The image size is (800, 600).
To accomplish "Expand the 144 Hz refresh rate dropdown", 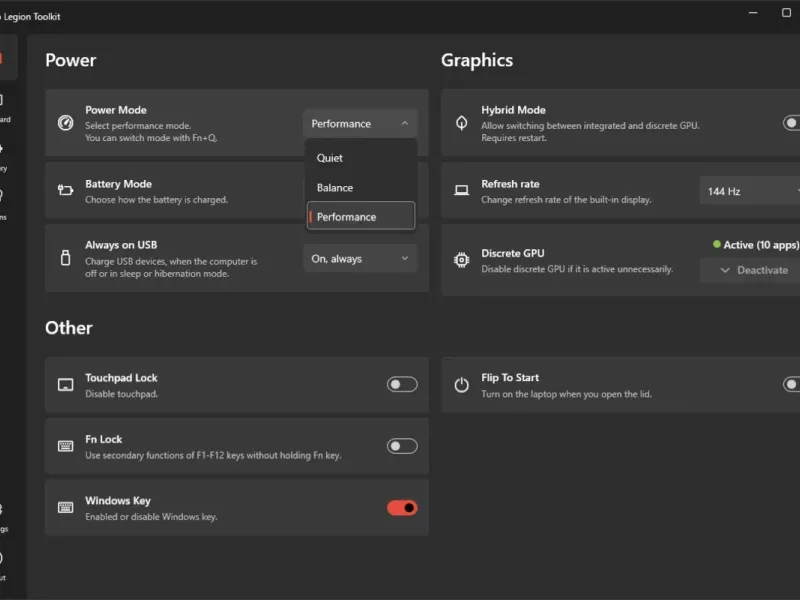I will tap(752, 191).
